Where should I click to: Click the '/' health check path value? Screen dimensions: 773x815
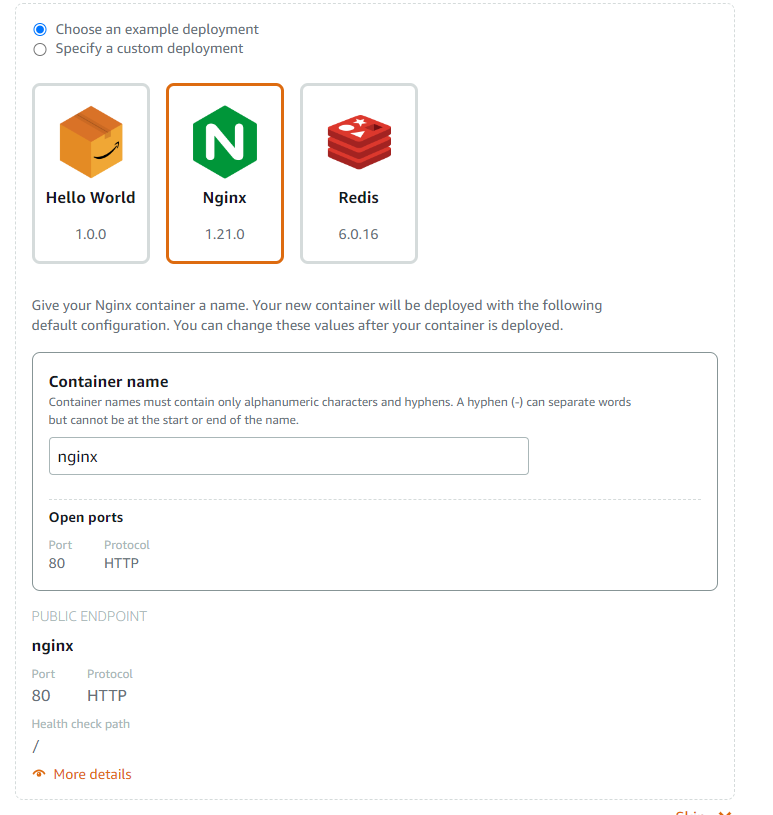(x=35, y=746)
